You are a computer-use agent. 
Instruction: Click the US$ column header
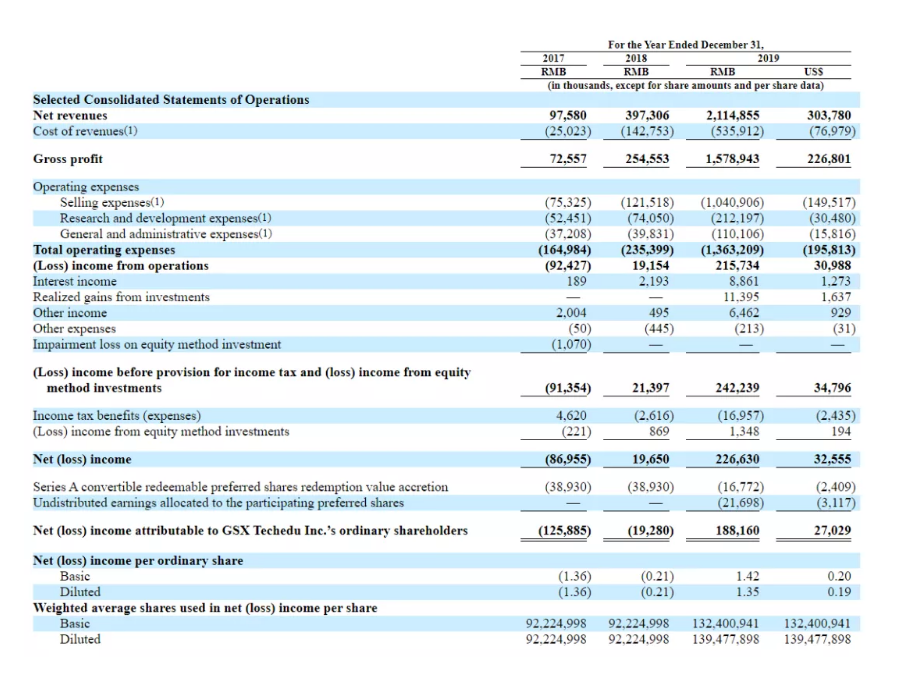pyautogui.click(x=813, y=72)
